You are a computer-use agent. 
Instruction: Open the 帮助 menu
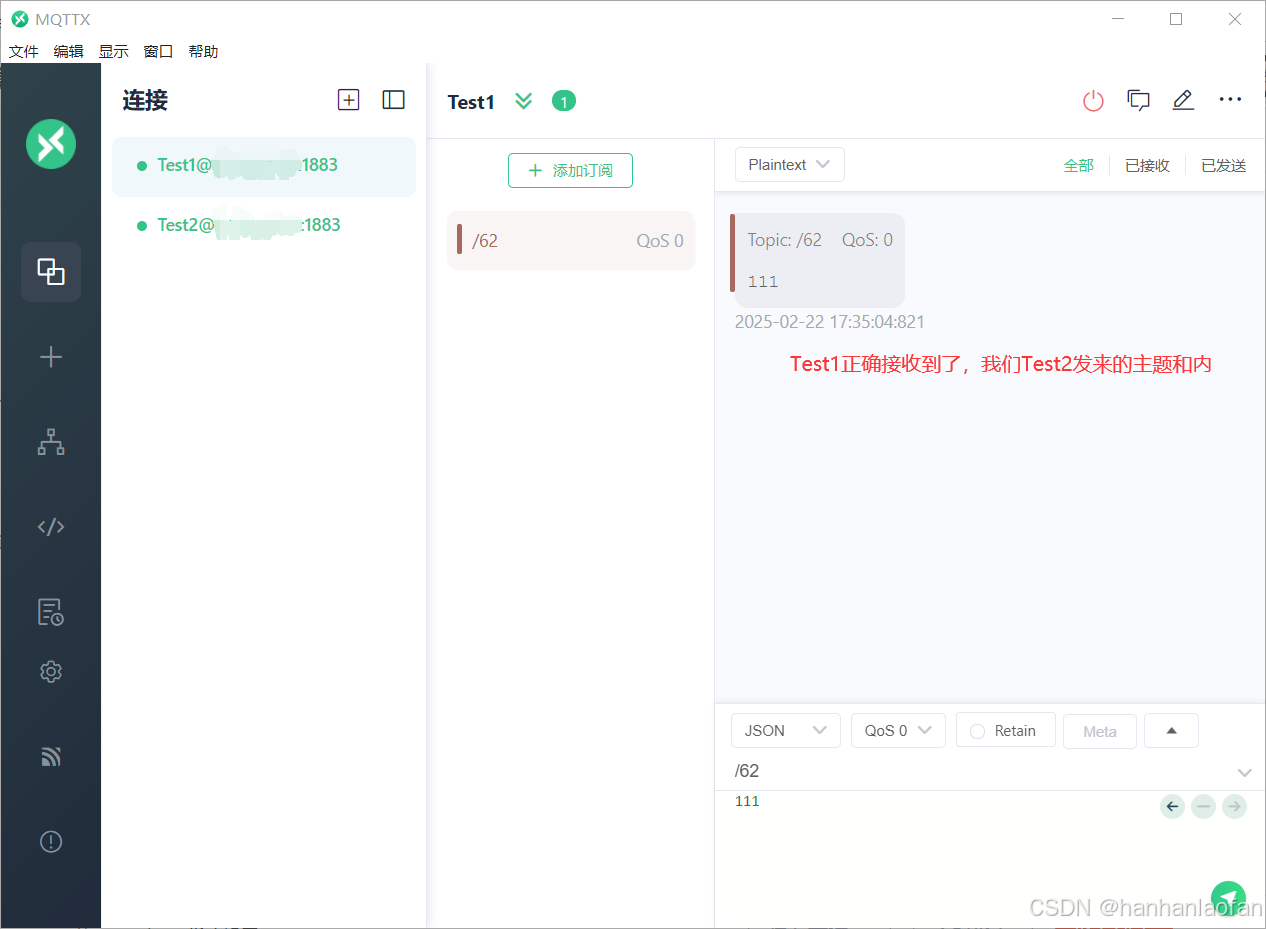(x=203, y=51)
